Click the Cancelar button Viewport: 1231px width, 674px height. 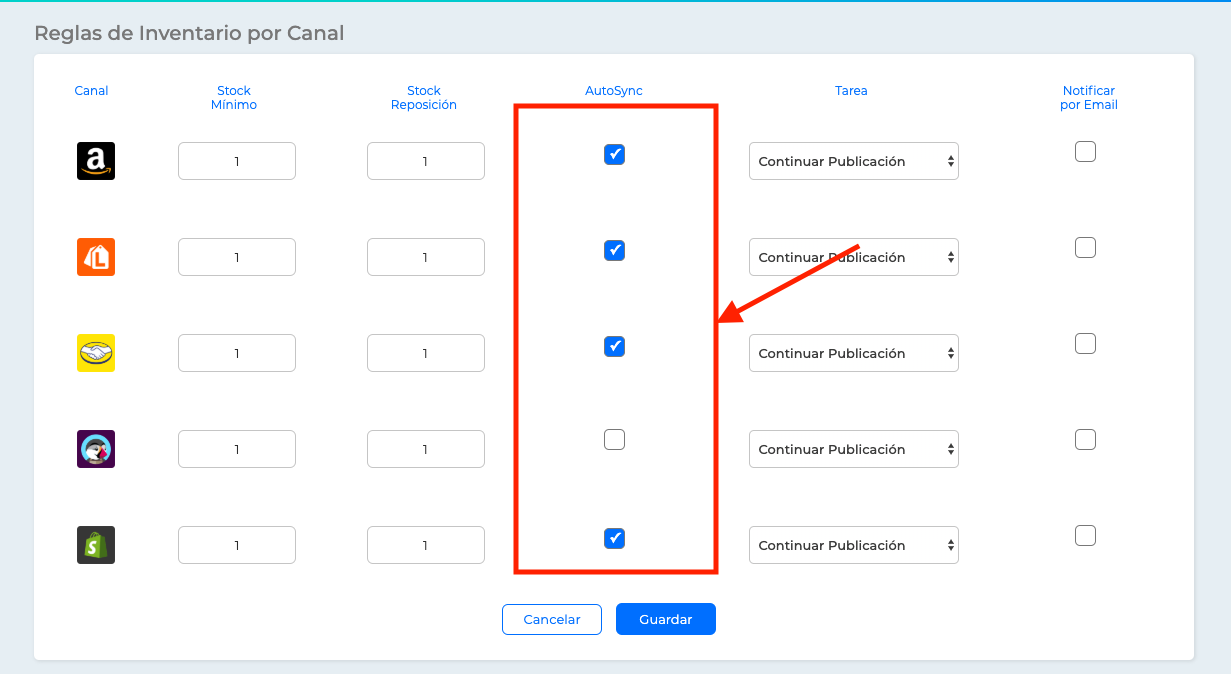[552, 619]
